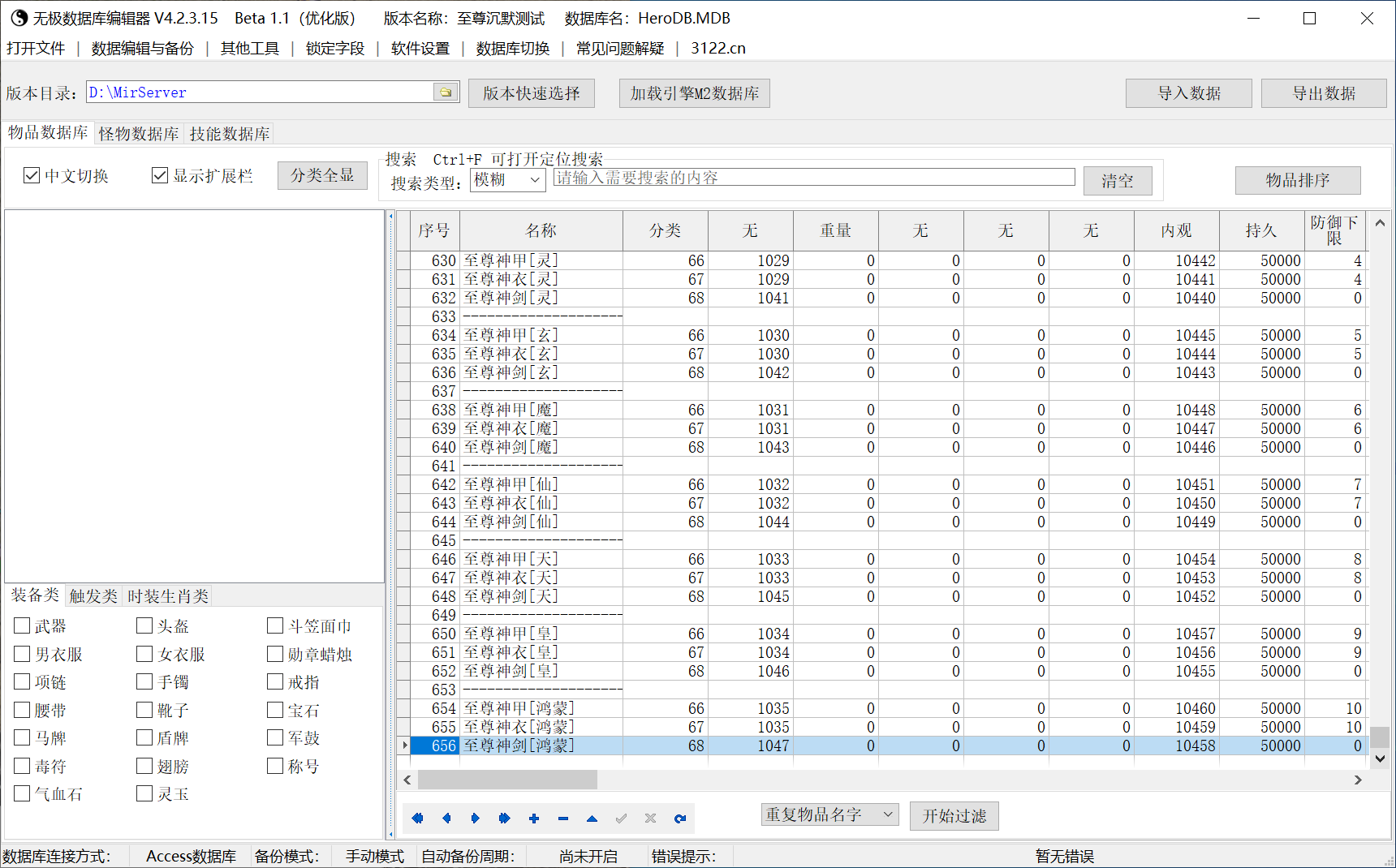Viewport: 1396px width, 868px height.
Task: Refresh data with the circular arrow icon
Action: [680, 819]
